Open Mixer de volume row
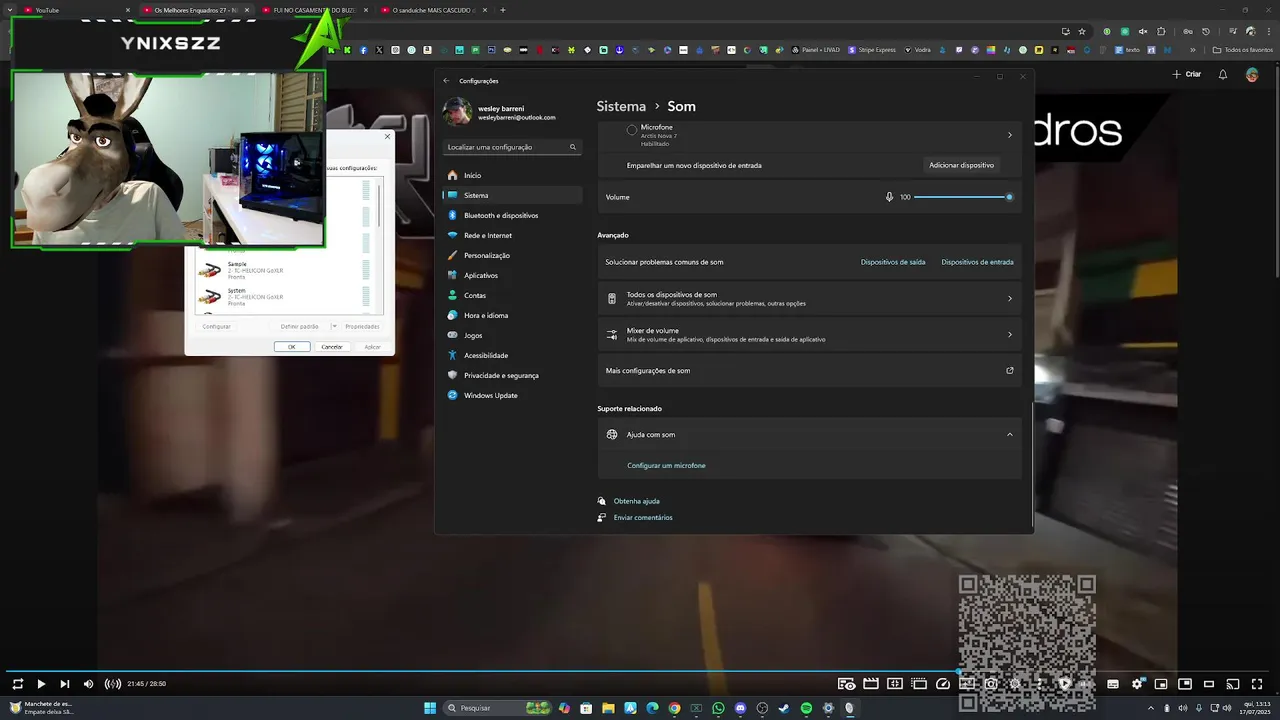Screen dimensions: 1280x720 pos(809,335)
